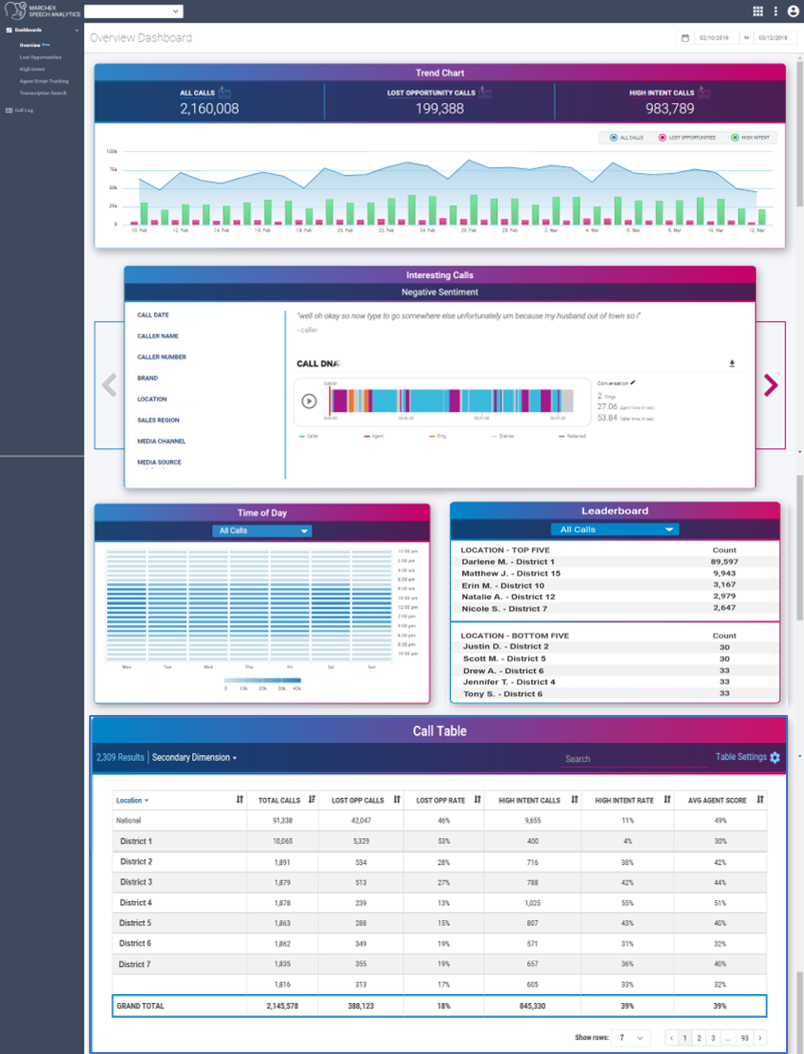The image size is (804, 1054).
Task: Go to next interesting call arrow
Action: pos(771,385)
